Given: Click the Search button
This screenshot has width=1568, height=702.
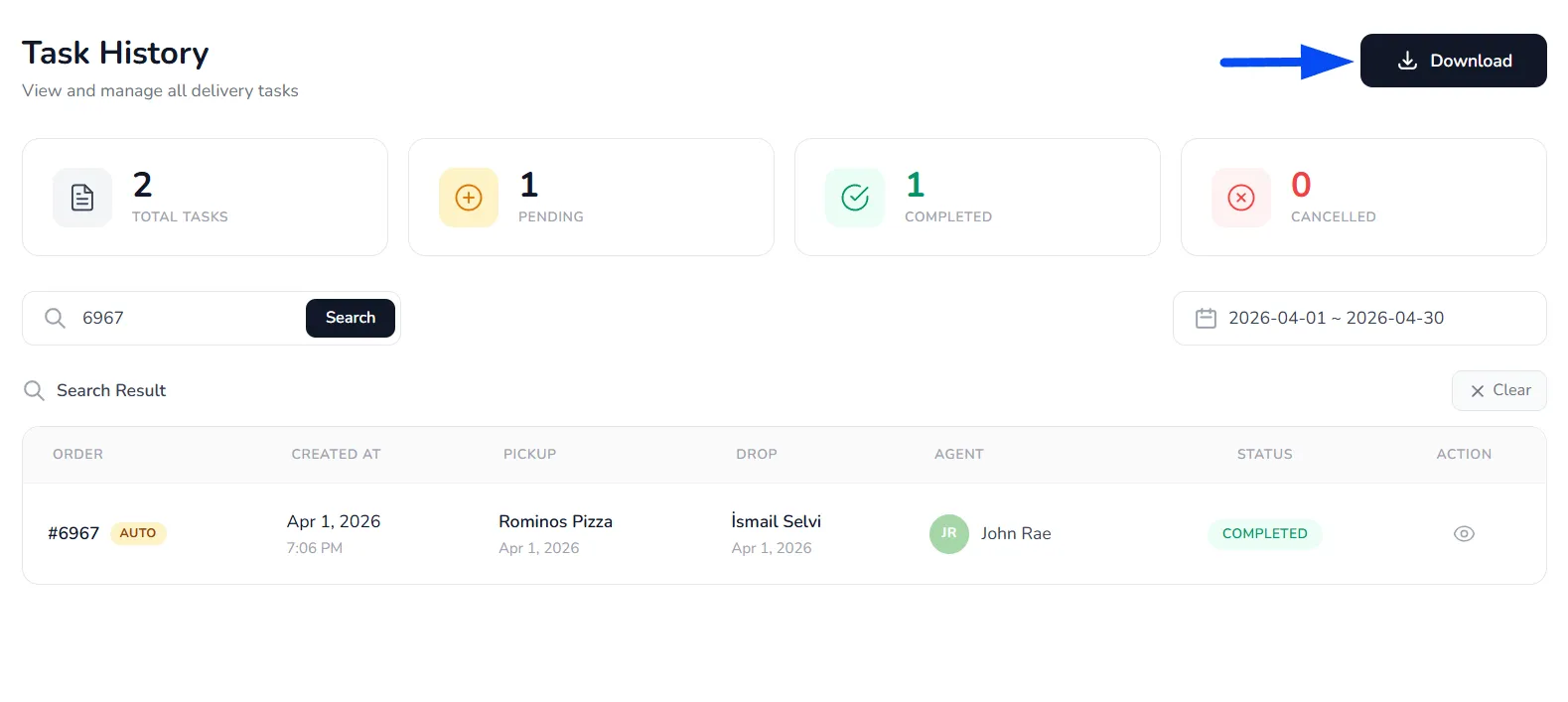Looking at the screenshot, I should point(351,318).
